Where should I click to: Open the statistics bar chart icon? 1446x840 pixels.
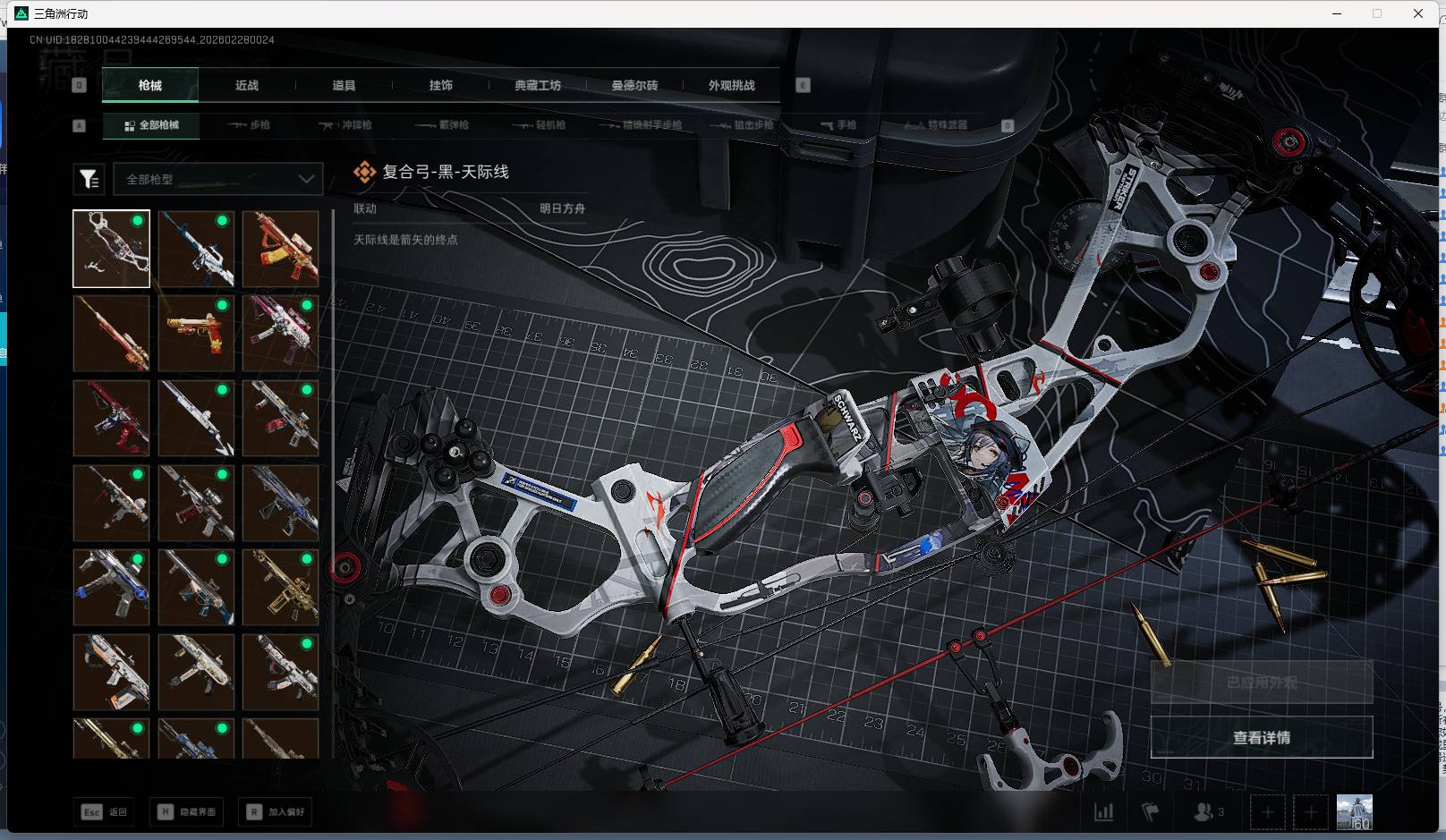[1104, 812]
